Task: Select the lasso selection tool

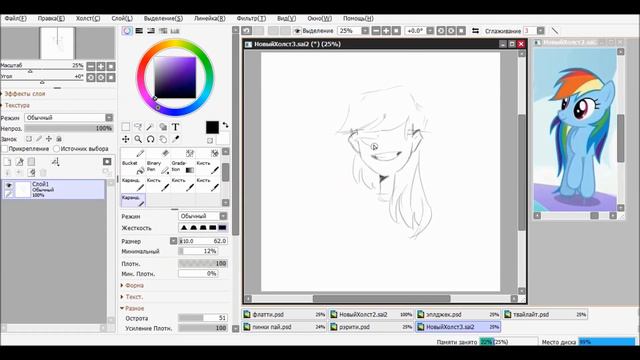Action: pos(138,127)
